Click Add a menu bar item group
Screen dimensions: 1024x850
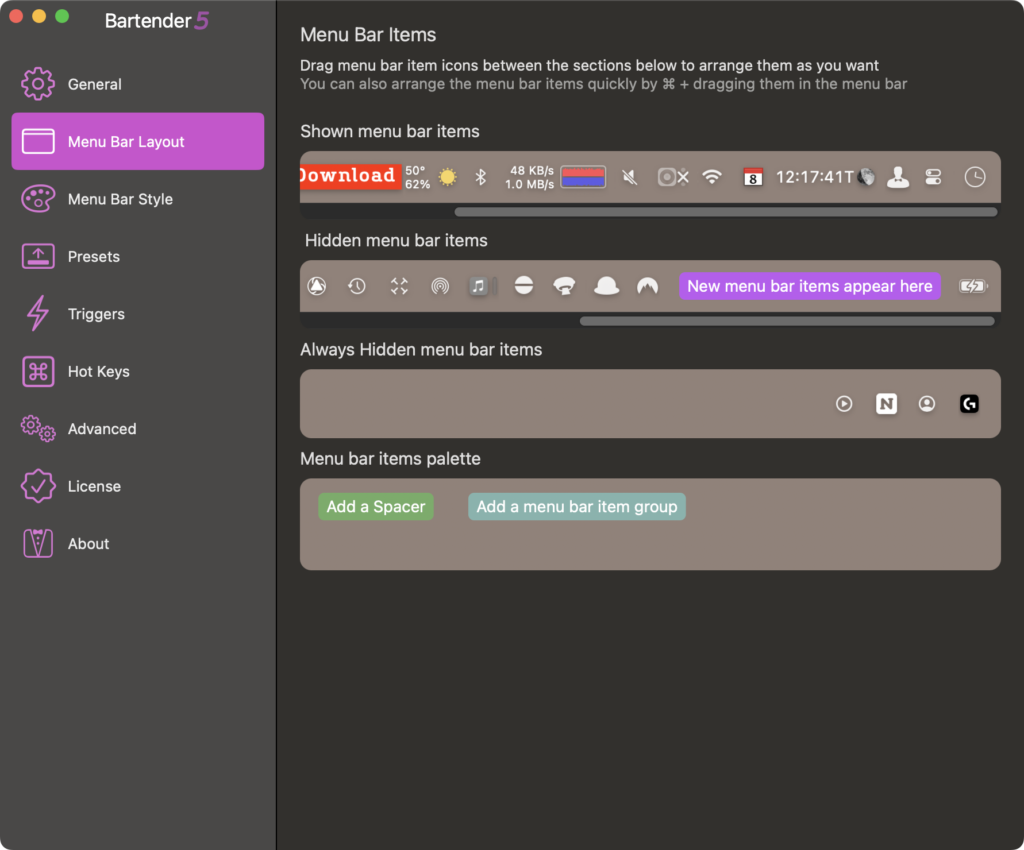tap(577, 507)
